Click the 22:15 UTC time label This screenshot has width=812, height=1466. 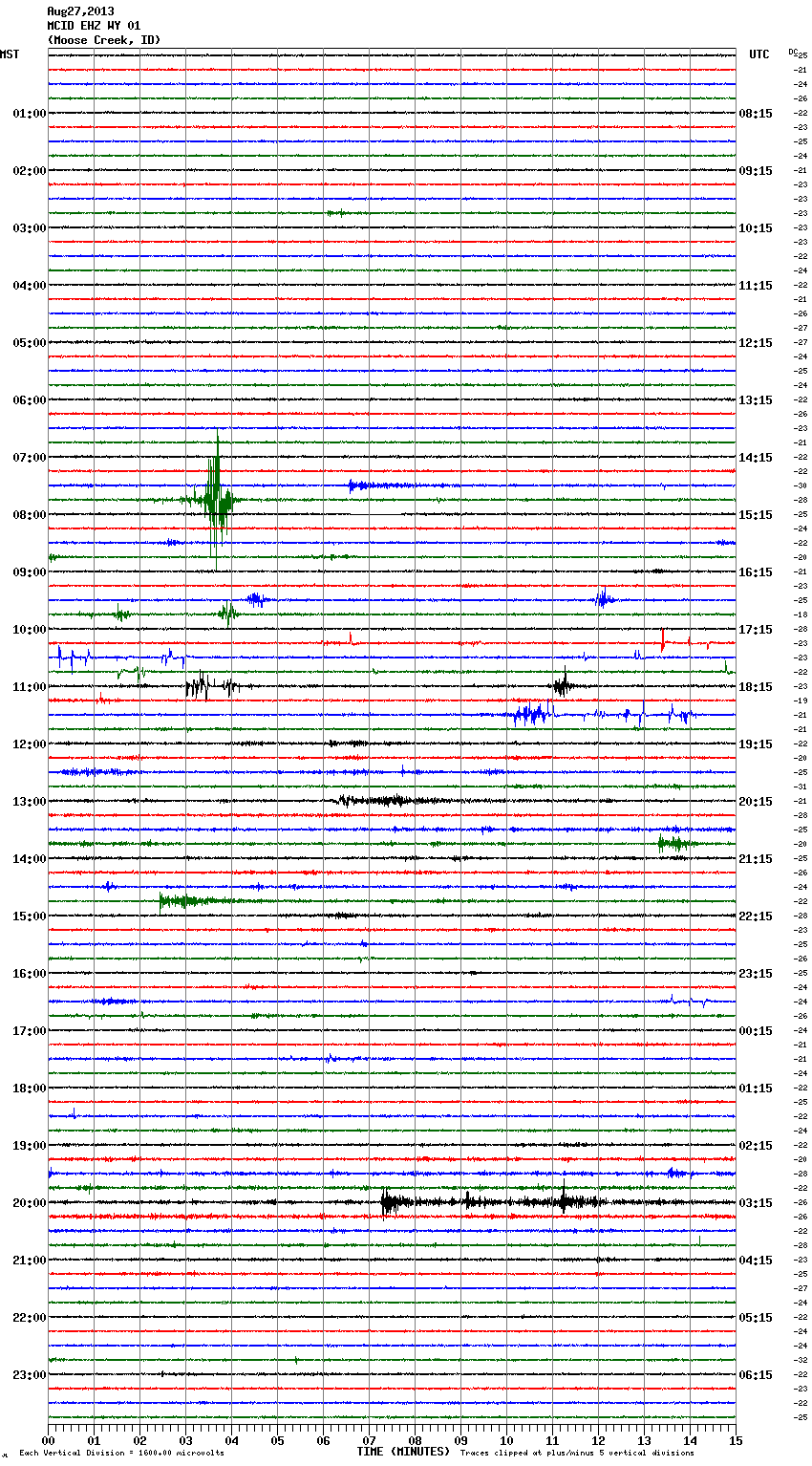756,916
